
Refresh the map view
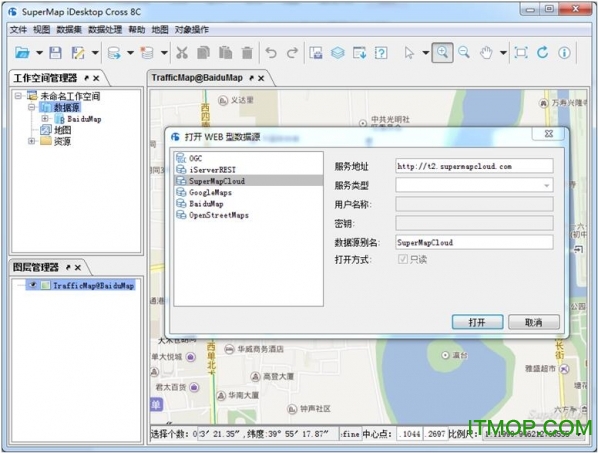click(x=543, y=53)
